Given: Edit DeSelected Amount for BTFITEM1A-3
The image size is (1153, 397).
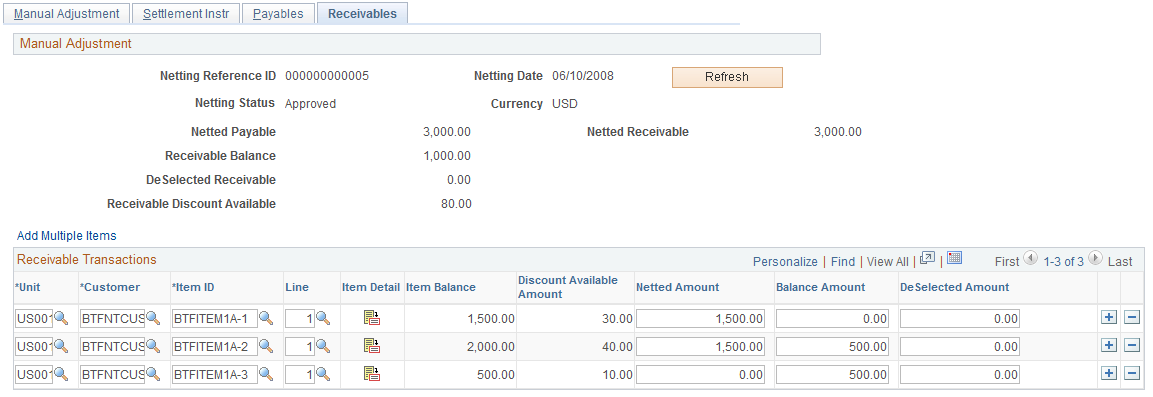Looking at the screenshot, I should tap(960, 374).
